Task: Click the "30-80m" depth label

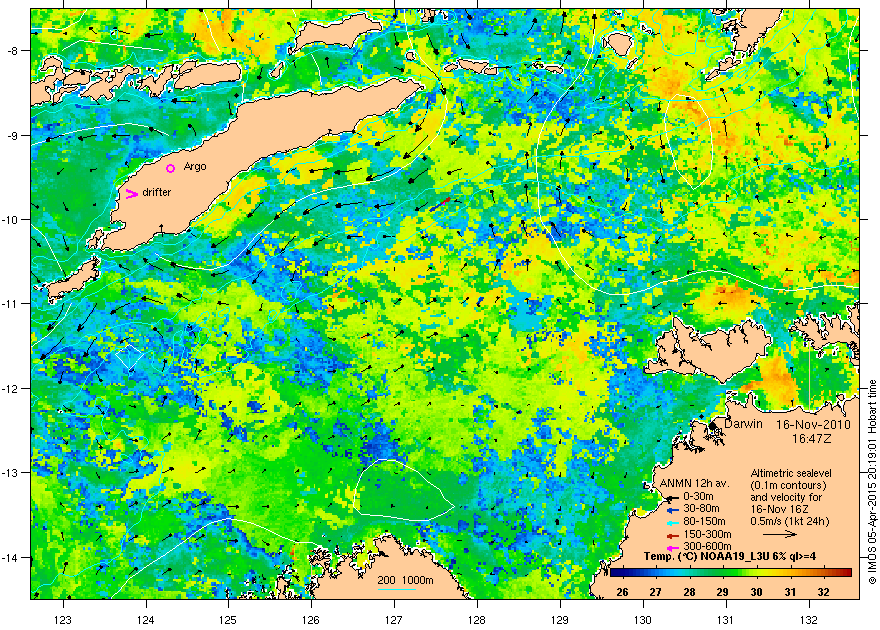Action: tap(701, 509)
